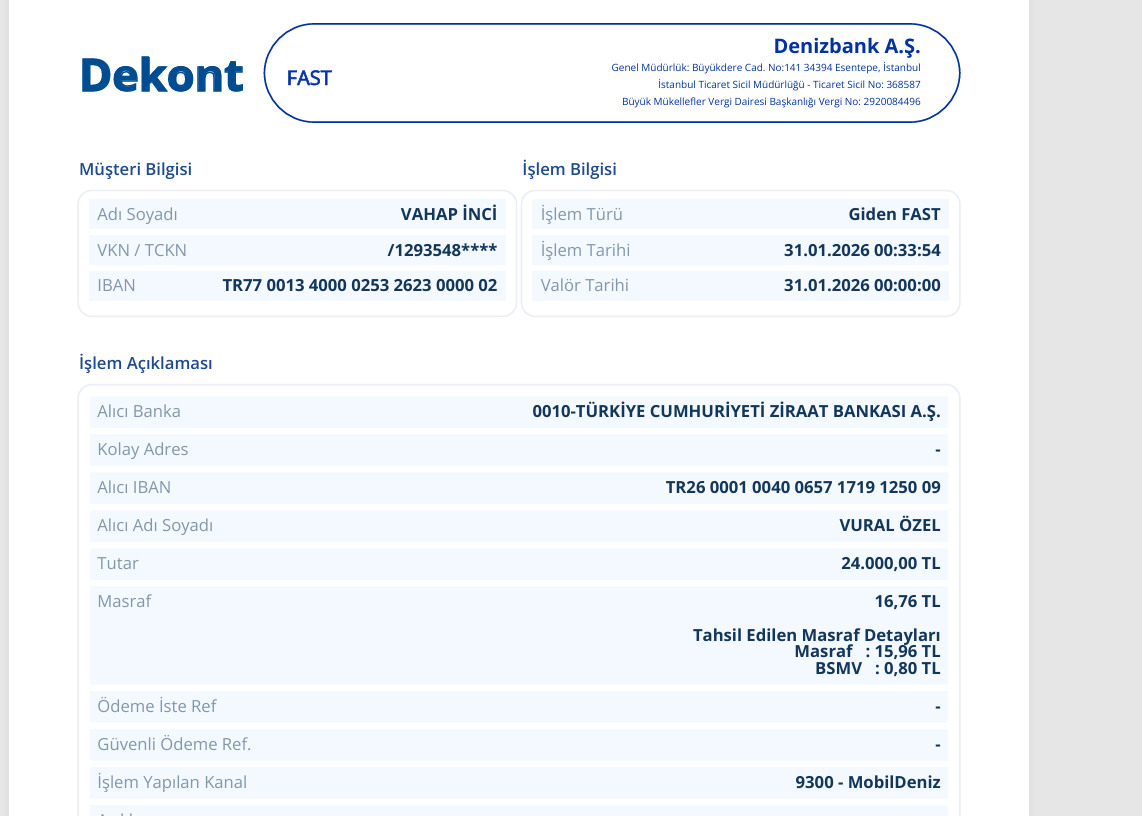Select the customer name VAHAP İNCİ
Image resolution: width=1142 pixels, height=816 pixels.
tap(449, 214)
